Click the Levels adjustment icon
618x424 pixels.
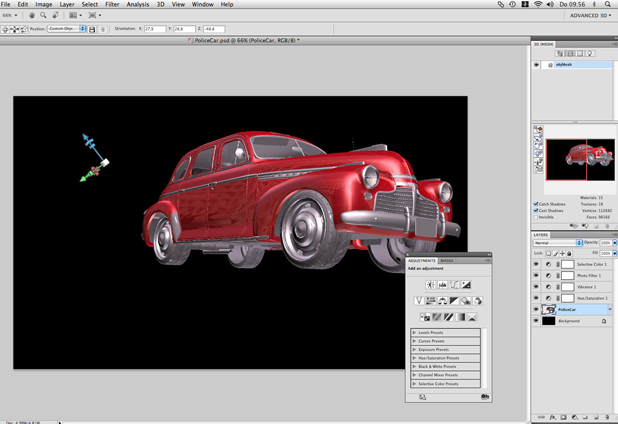click(x=443, y=285)
